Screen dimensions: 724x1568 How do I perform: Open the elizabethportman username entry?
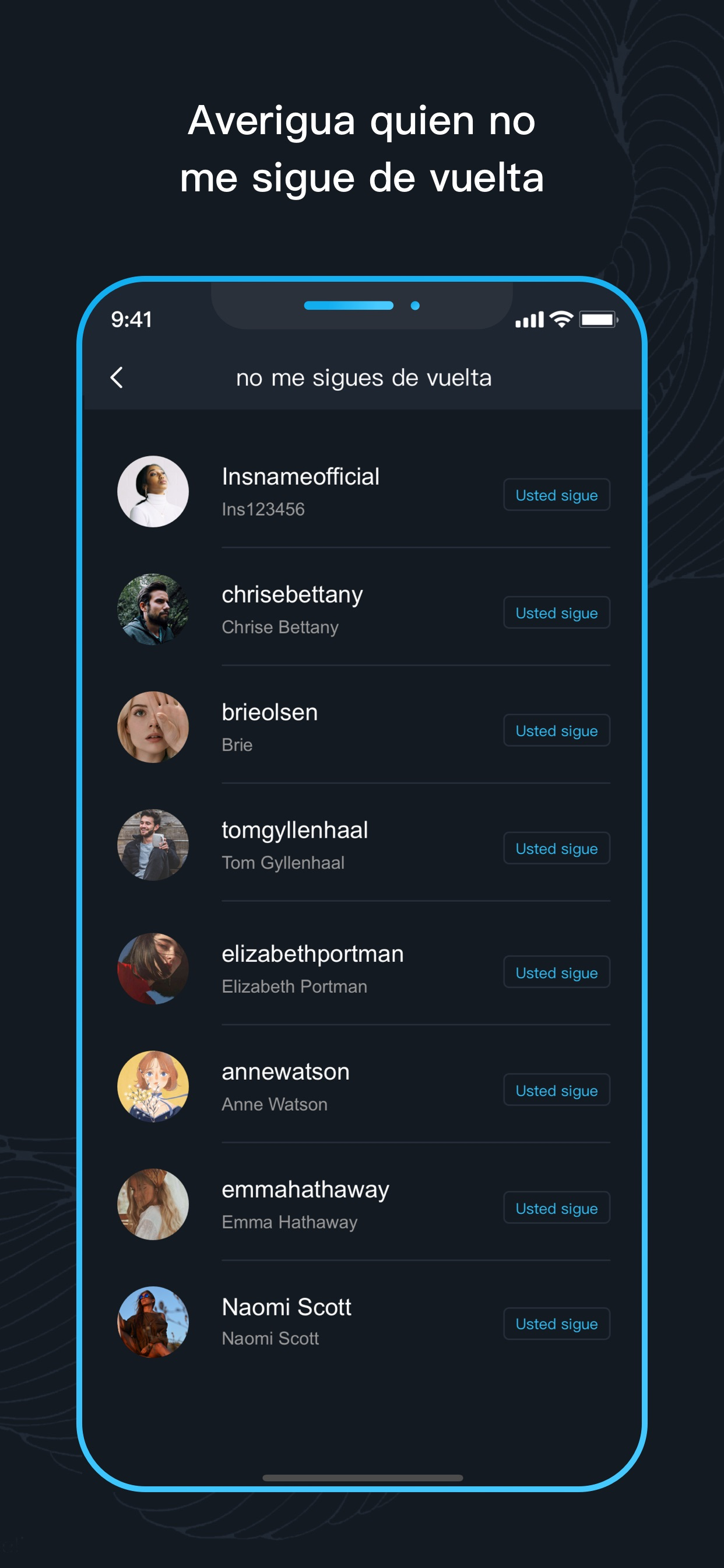(x=312, y=954)
